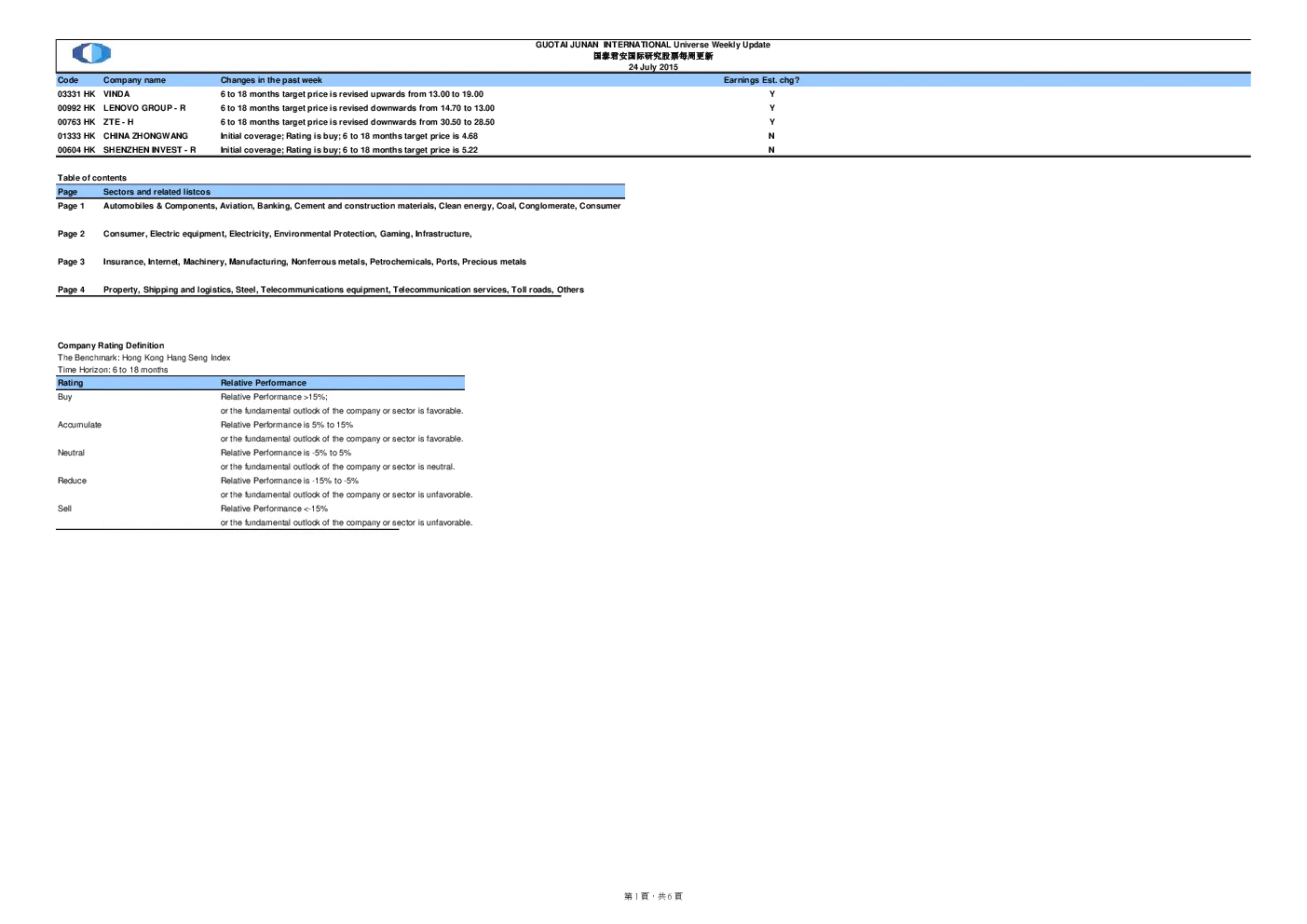Screen dimensions: 1307x924
Task: Select China Zhongwang's initial coverage text, target 4.68
Action: [x=349, y=136]
